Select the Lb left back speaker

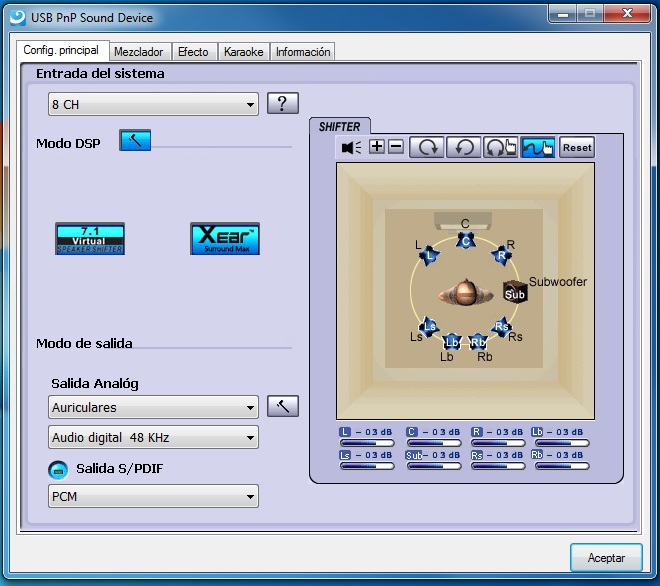[x=451, y=341]
